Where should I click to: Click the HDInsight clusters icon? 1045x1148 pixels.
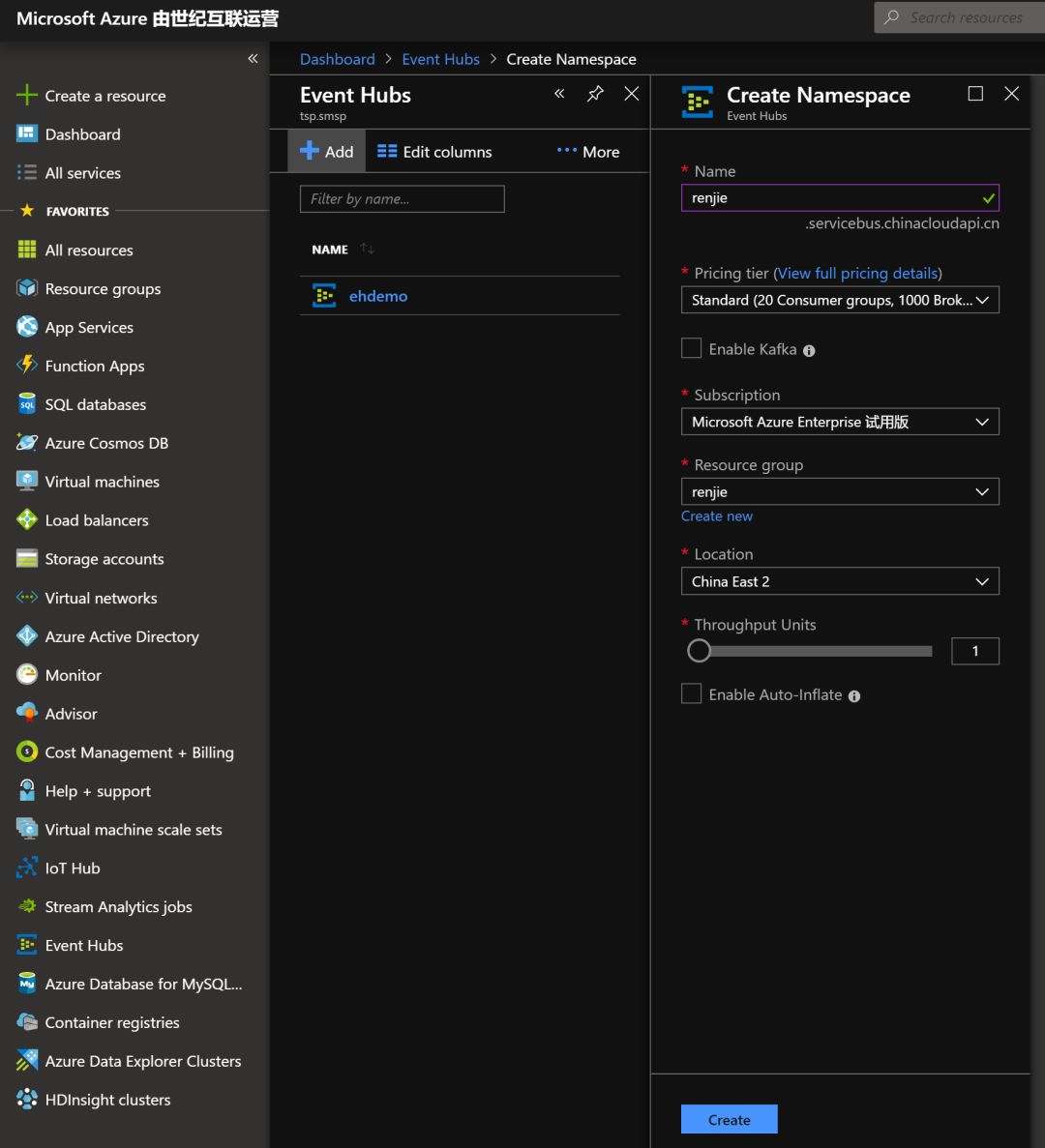[27, 1100]
